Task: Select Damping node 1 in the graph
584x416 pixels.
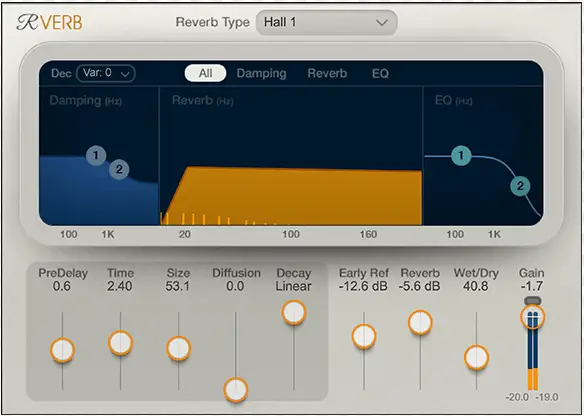Action: (x=96, y=155)
